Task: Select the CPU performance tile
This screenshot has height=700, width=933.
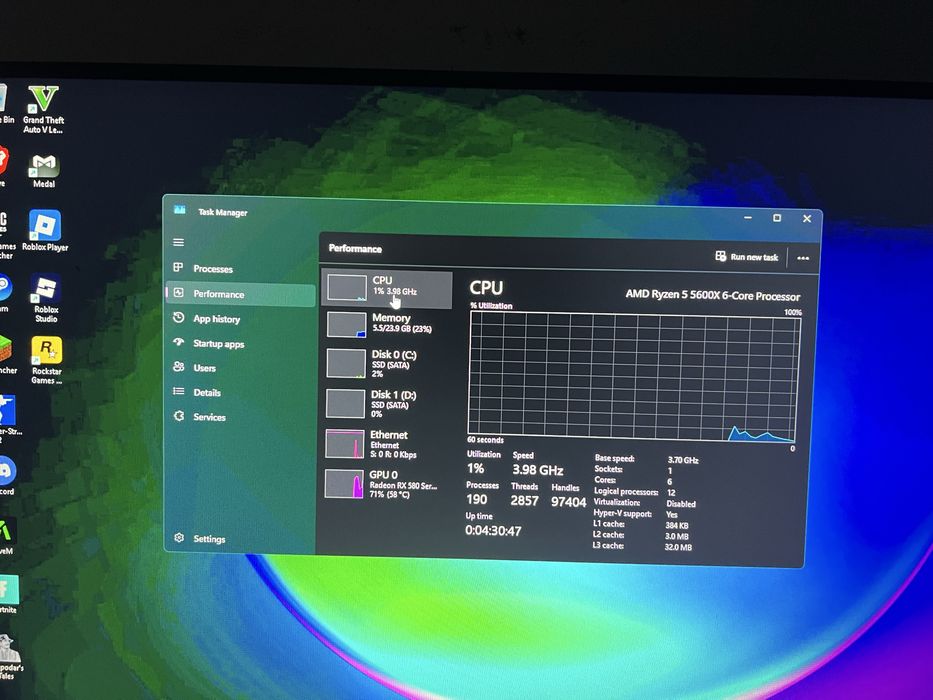Action: (387, 288)
